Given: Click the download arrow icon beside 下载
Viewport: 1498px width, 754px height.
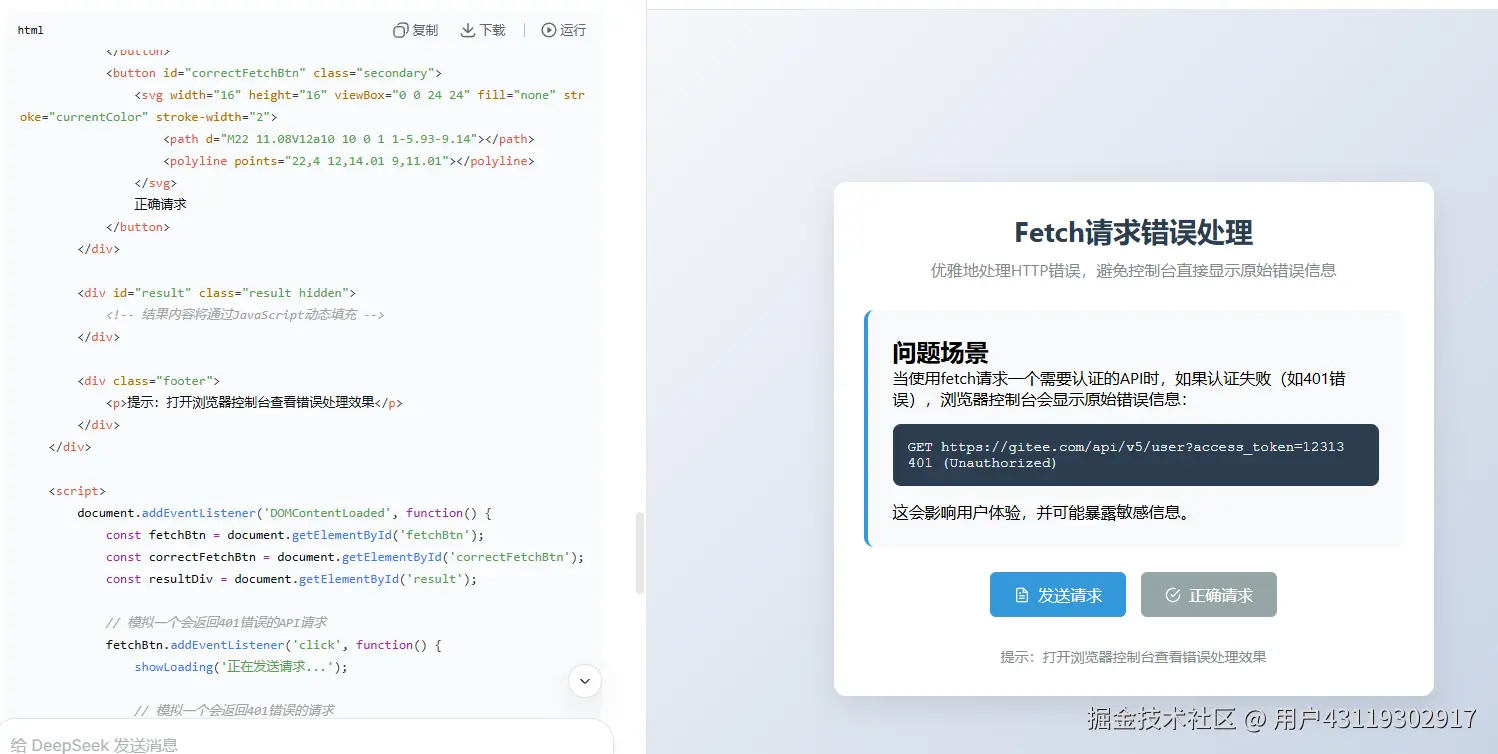Looking at the screenshot, I should coord(466,30).
